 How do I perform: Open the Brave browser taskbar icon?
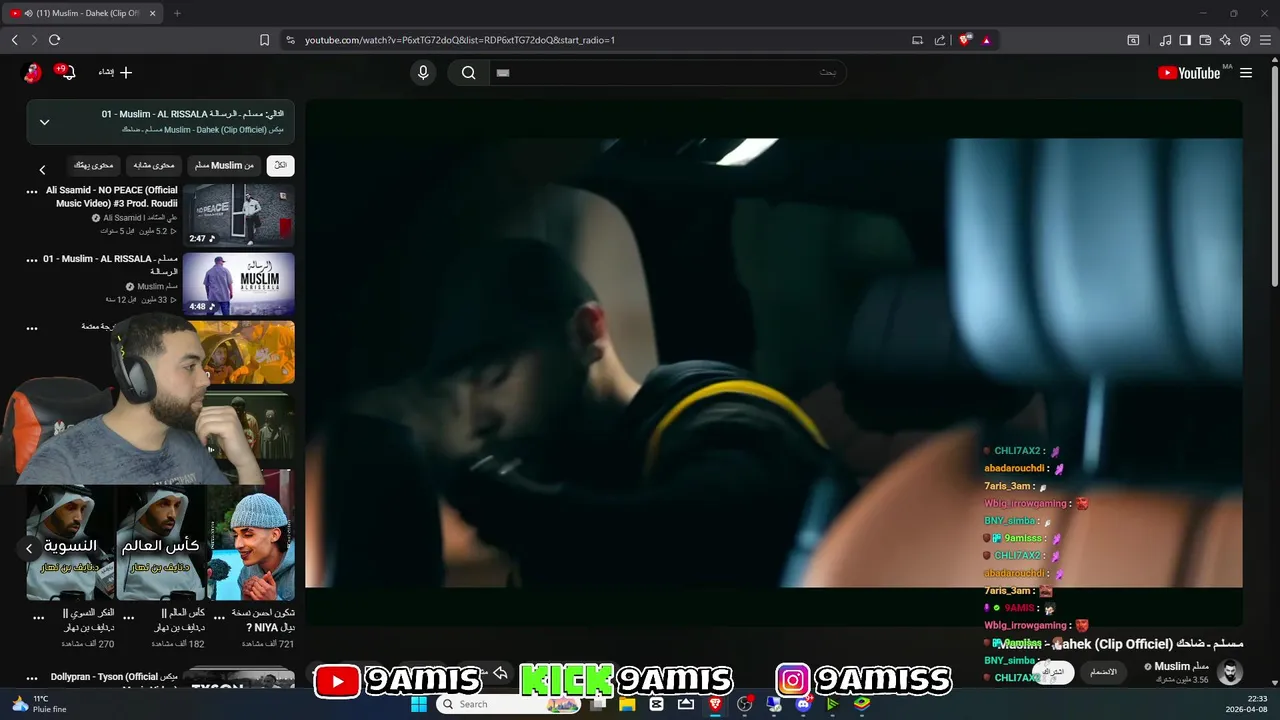pos(715,704)
